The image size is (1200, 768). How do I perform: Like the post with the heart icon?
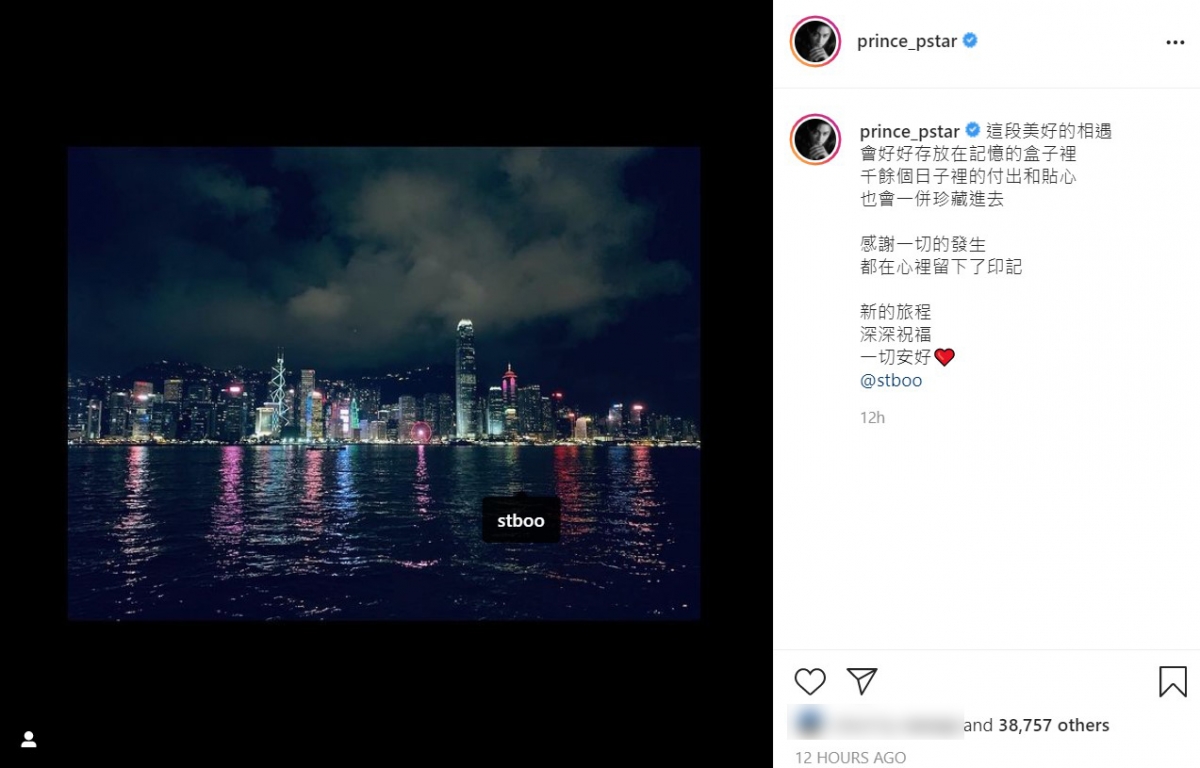coord(810,682)
